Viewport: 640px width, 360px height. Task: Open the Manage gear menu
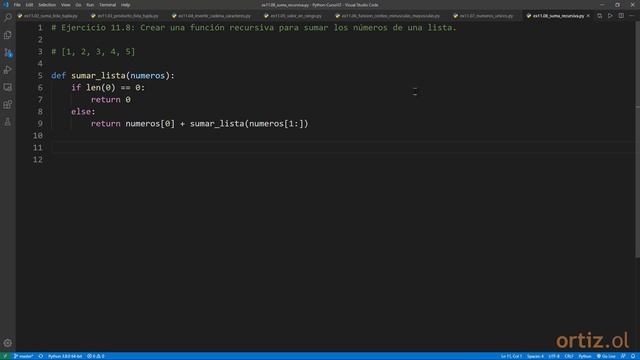click(8, 343)
